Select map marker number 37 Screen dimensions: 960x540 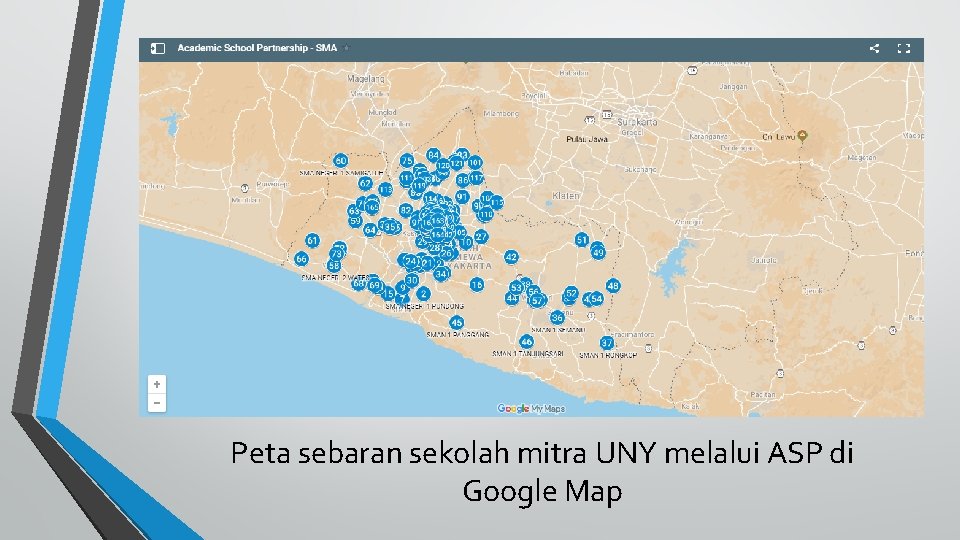(x=607, y=343)
